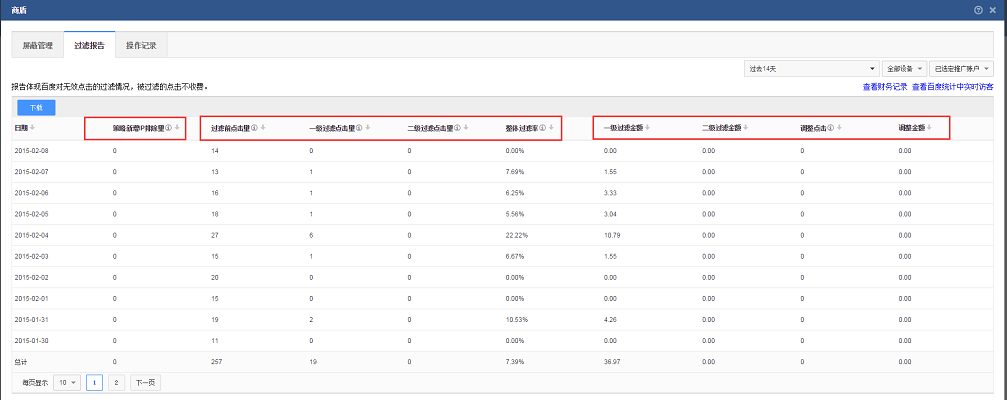The height and width of the screenshot is (400, 1007).
Task: Select the 2015-02-08 date cell
Action: click(x=30, y=150)
